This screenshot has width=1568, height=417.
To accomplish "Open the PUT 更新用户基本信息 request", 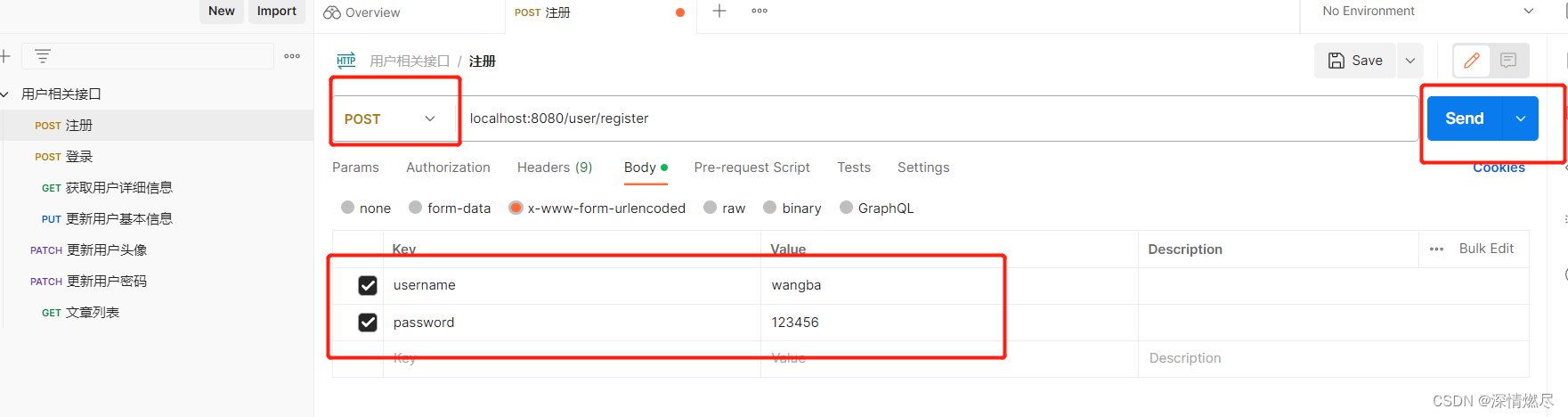I will point(157,219).
